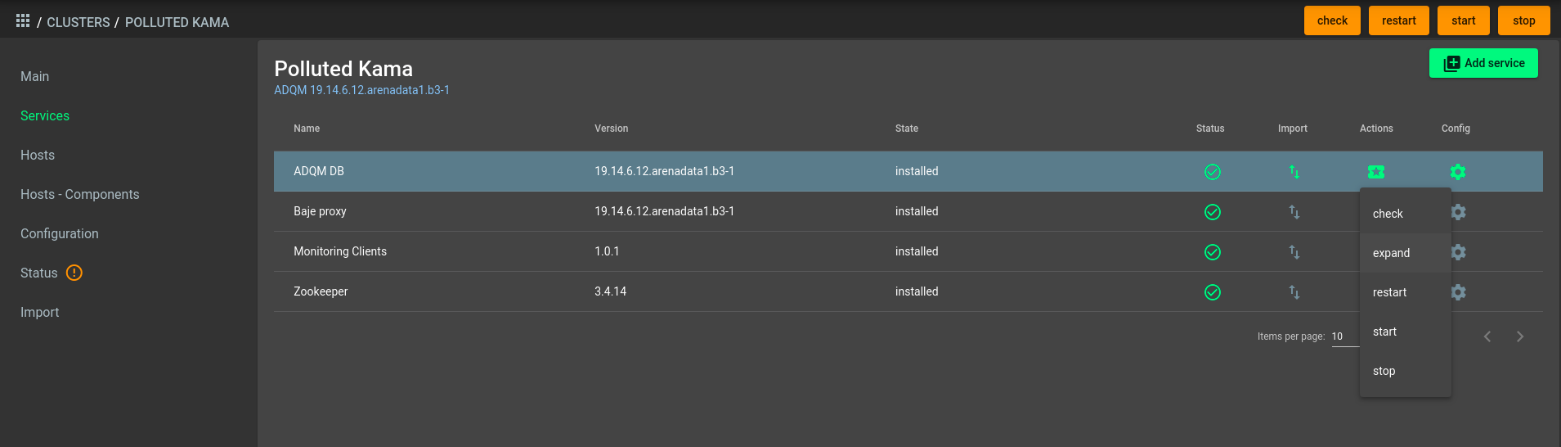Open the apps grid icon in breadcrumb
This screenshot has height=447, width=1561.
[x=23, y=20]
